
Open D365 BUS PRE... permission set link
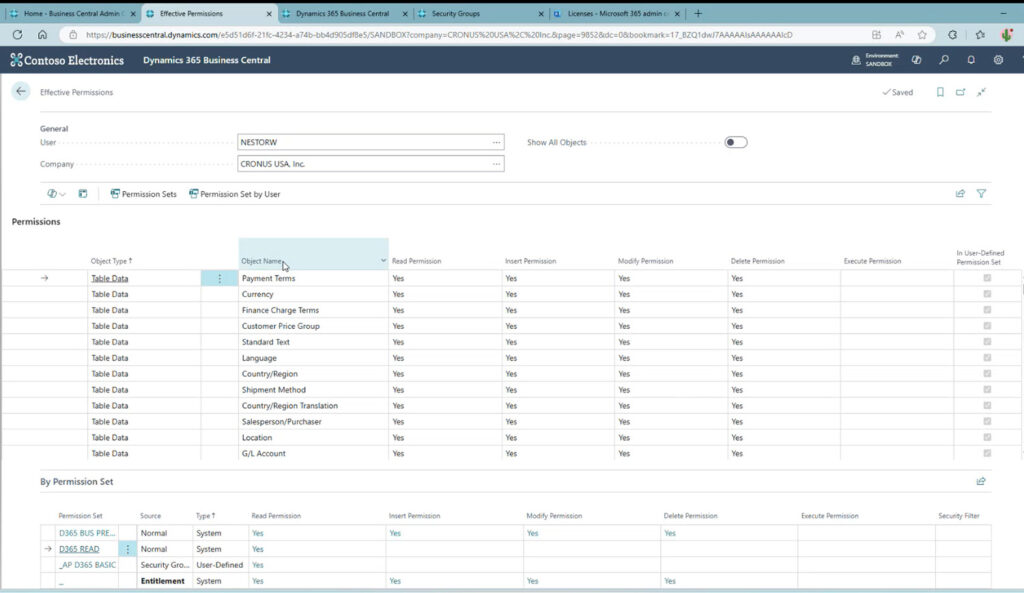[x=87, y=533]
